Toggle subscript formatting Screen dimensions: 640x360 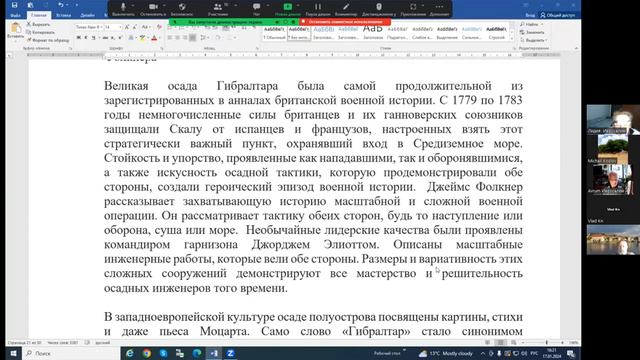113,38
